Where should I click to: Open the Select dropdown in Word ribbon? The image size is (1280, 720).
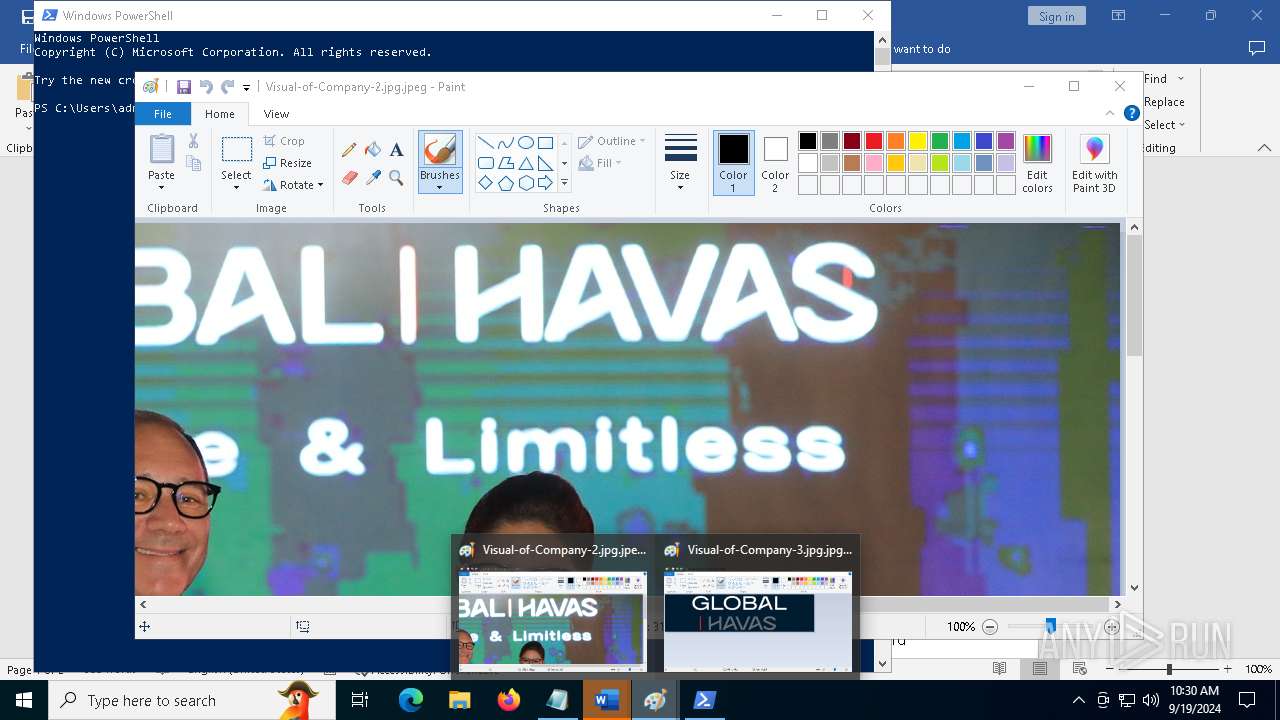click(1164, 125)
